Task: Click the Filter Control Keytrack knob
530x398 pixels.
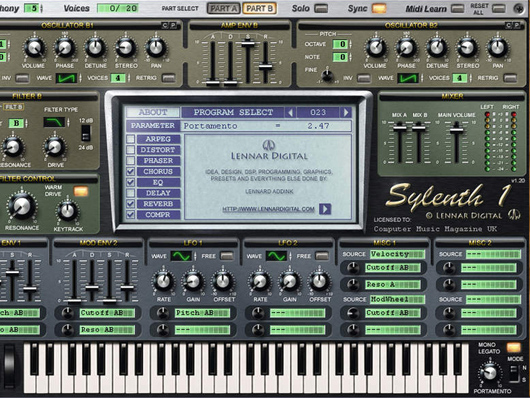Action: (x=67, y=211)
